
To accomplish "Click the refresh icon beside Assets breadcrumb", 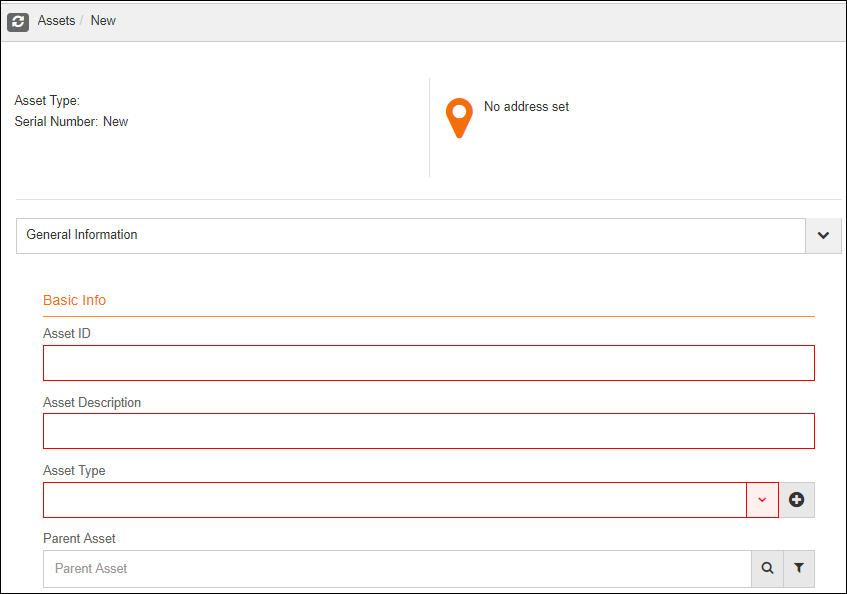I will (x=18, y=22).
